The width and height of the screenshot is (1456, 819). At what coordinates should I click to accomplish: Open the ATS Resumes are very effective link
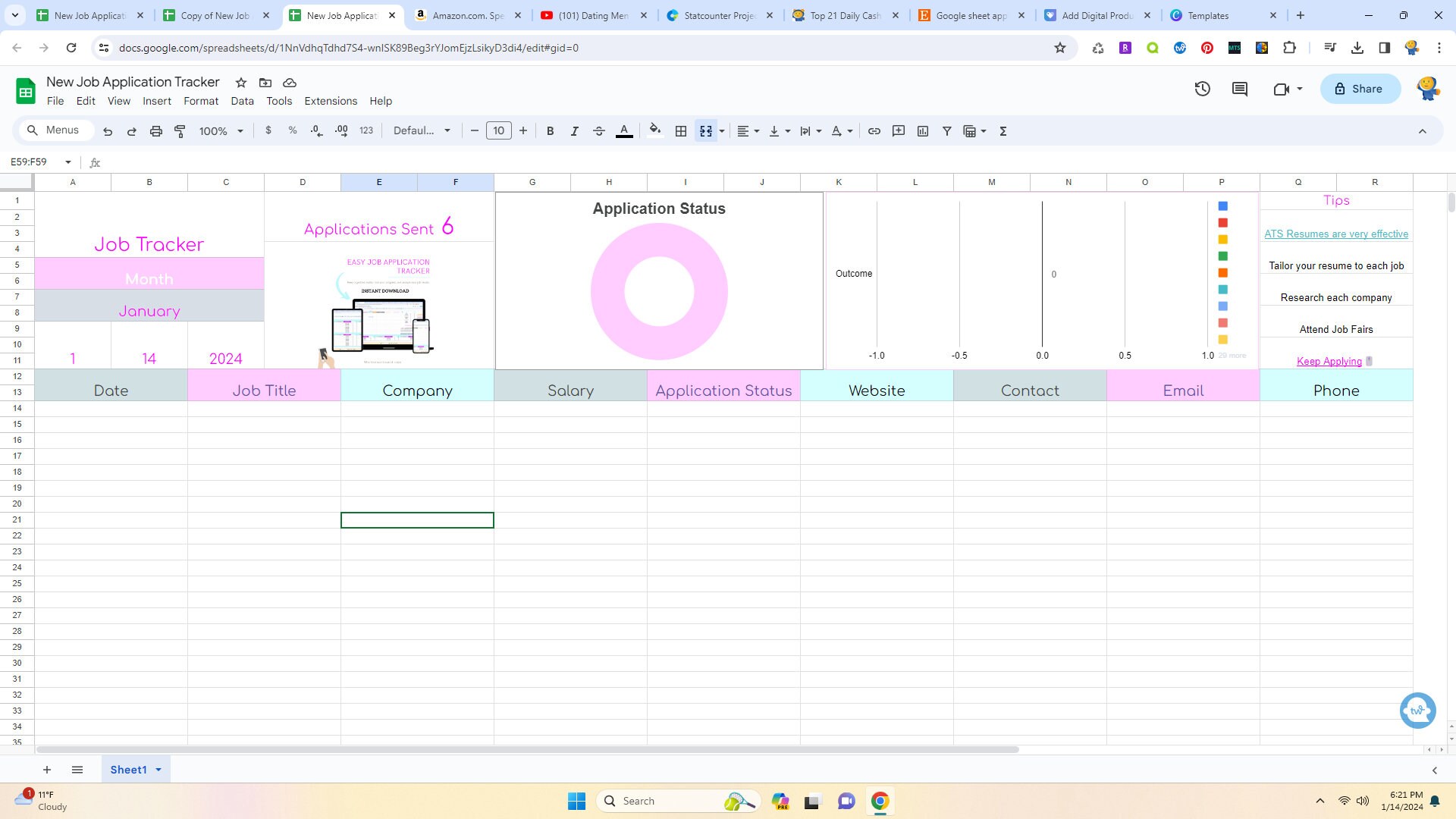(x=1335, y=234)
